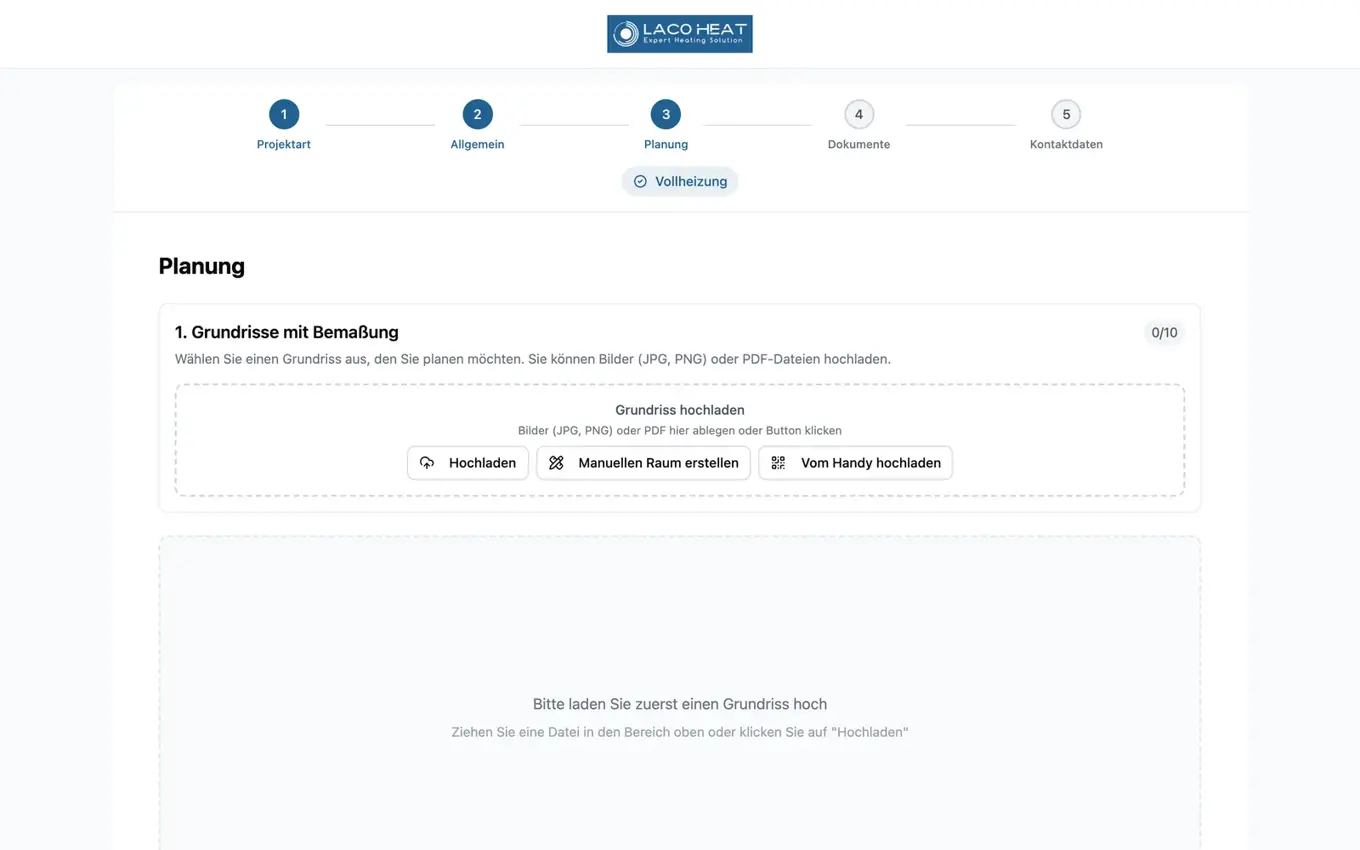The height and width of the screenshot is (850, 1360).
Task: Click the cloud upload icon
Action: 427,463
